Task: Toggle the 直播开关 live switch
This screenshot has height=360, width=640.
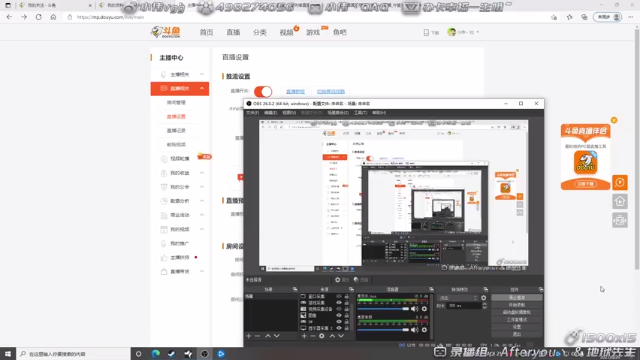Action: tap(263, 91)
